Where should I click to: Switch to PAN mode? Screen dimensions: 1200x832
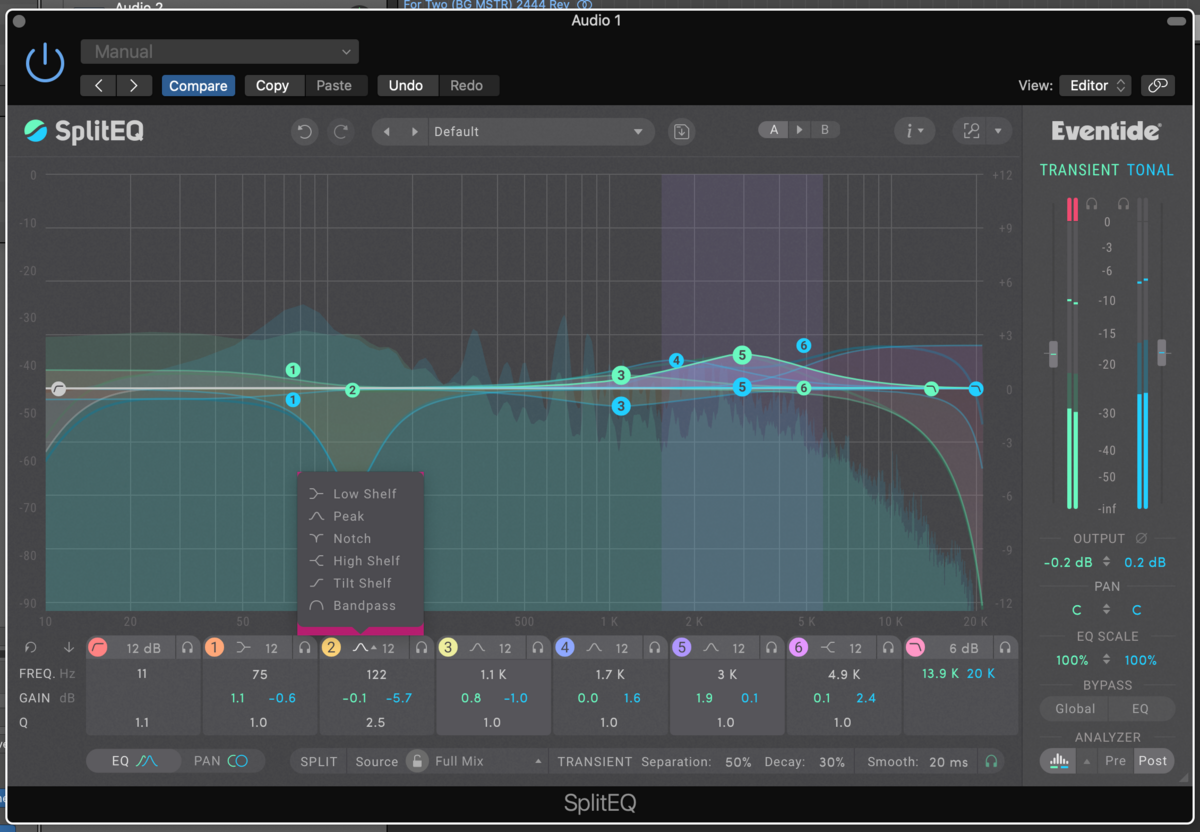click(x=222, y=761)
